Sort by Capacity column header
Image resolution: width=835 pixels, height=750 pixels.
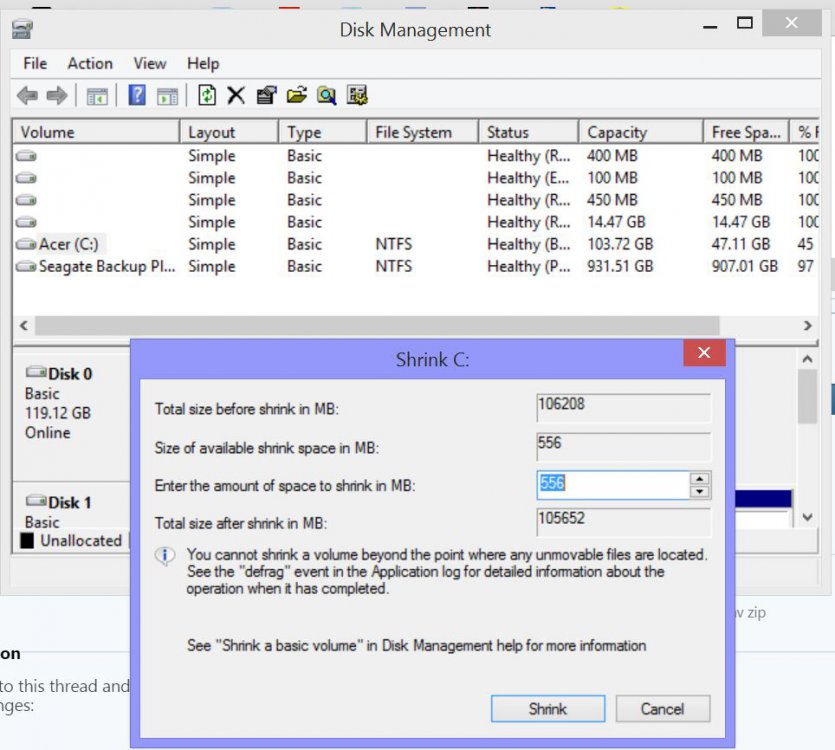click(x=641, y=132)
